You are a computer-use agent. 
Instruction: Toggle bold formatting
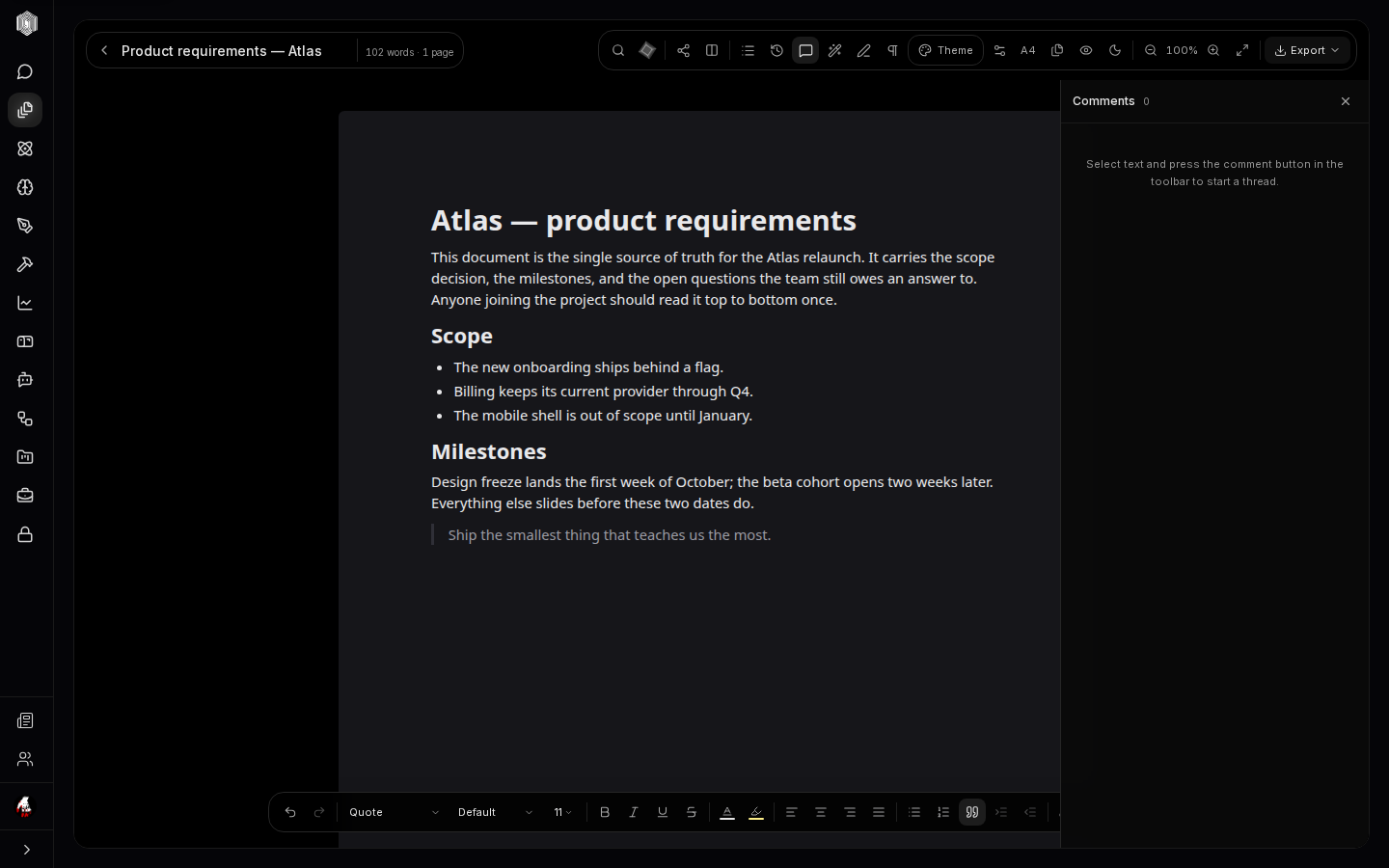[605, 812]
